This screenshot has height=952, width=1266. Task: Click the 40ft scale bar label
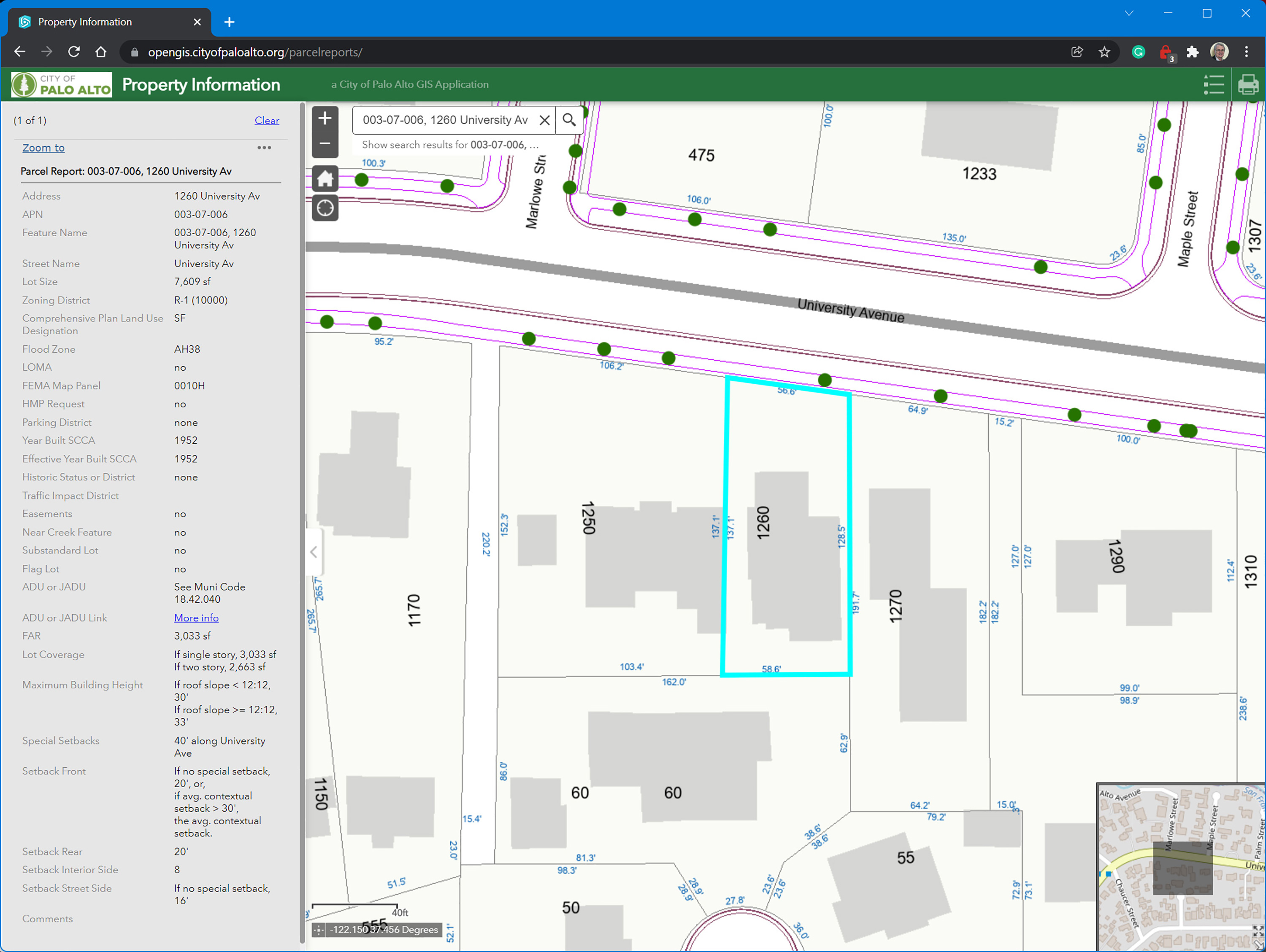click(x=400, y=912)
